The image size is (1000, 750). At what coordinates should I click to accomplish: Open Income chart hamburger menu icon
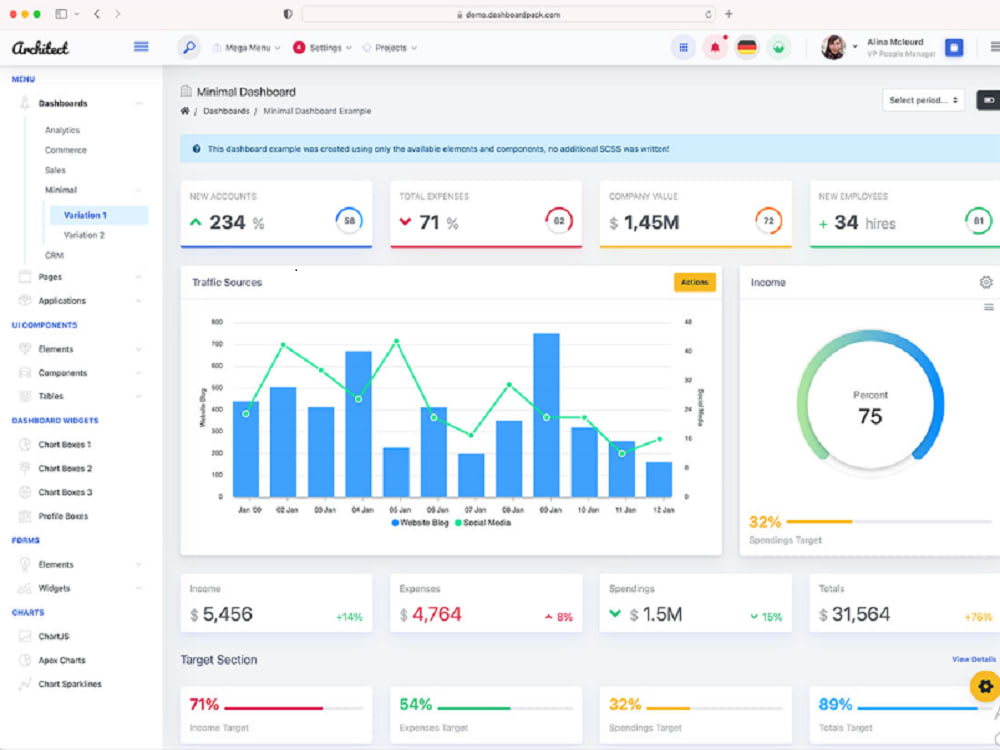pyautogui.click(x=989, y=307)
